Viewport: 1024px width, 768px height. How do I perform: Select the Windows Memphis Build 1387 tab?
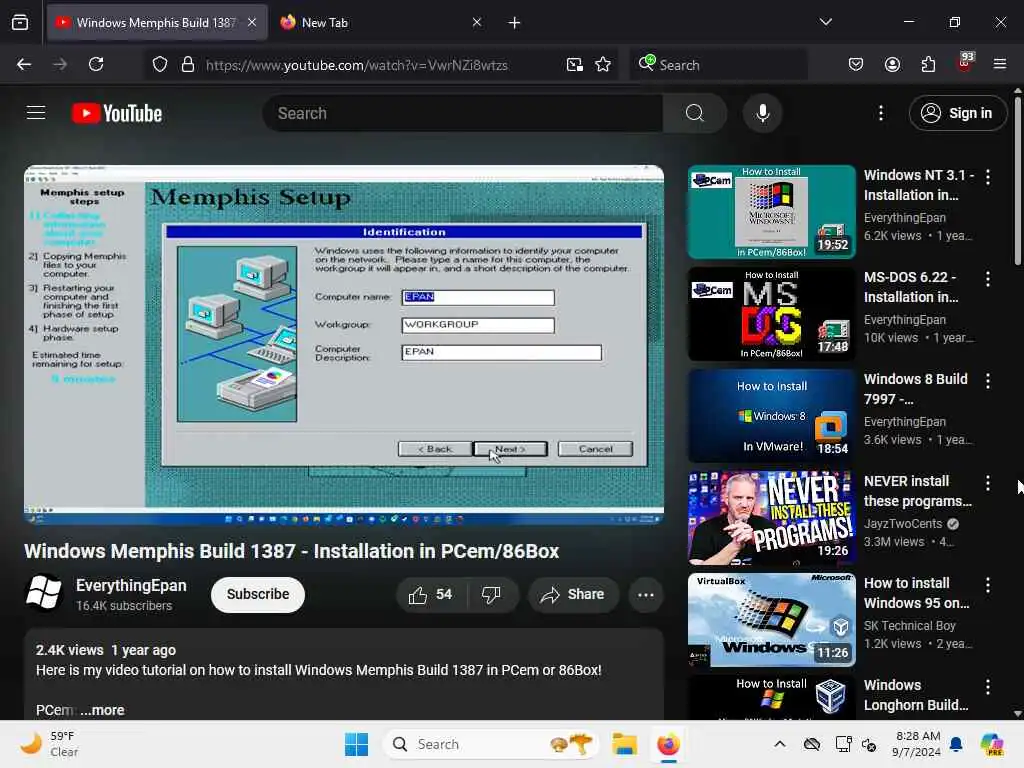[x=157, y=22]
